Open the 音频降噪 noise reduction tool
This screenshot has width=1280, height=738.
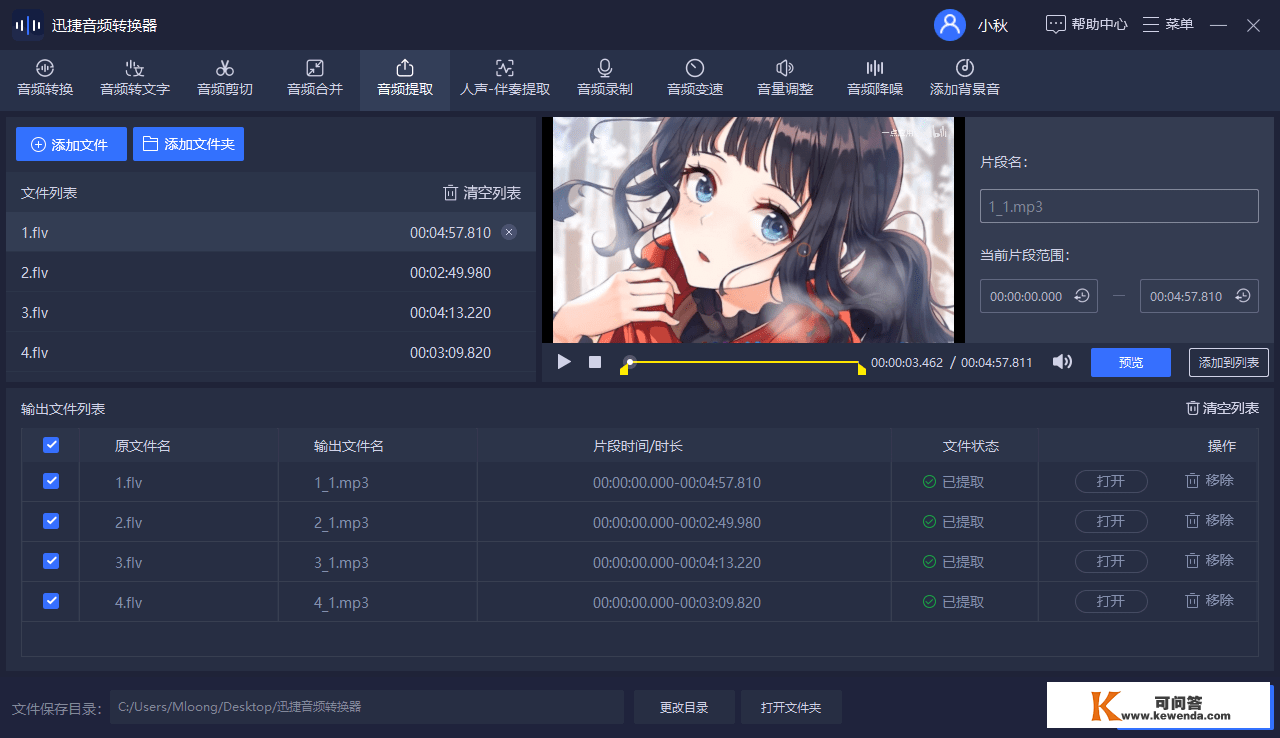[x=875, y=78]
